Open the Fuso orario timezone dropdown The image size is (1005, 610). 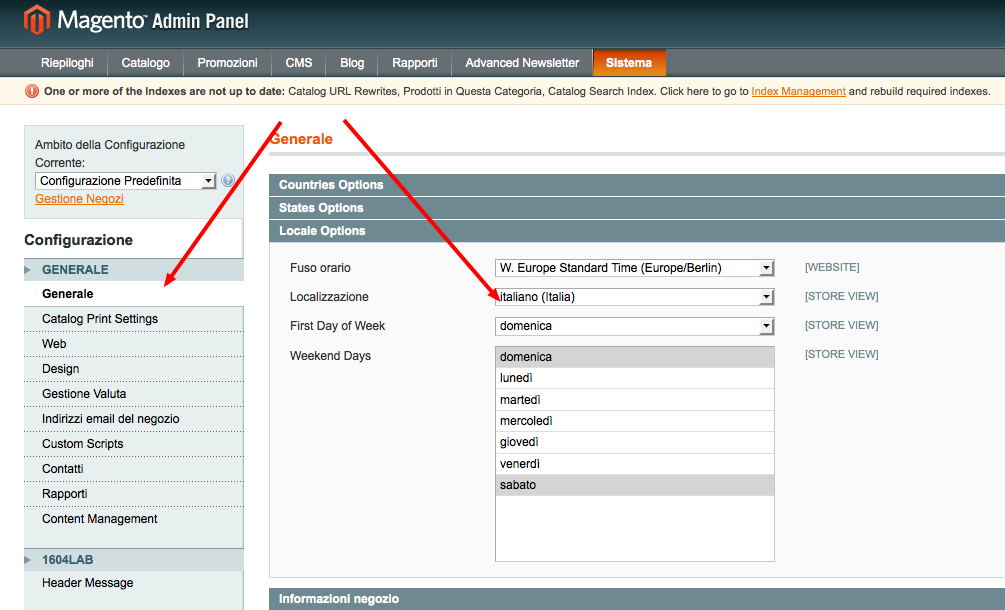(635, 268)
